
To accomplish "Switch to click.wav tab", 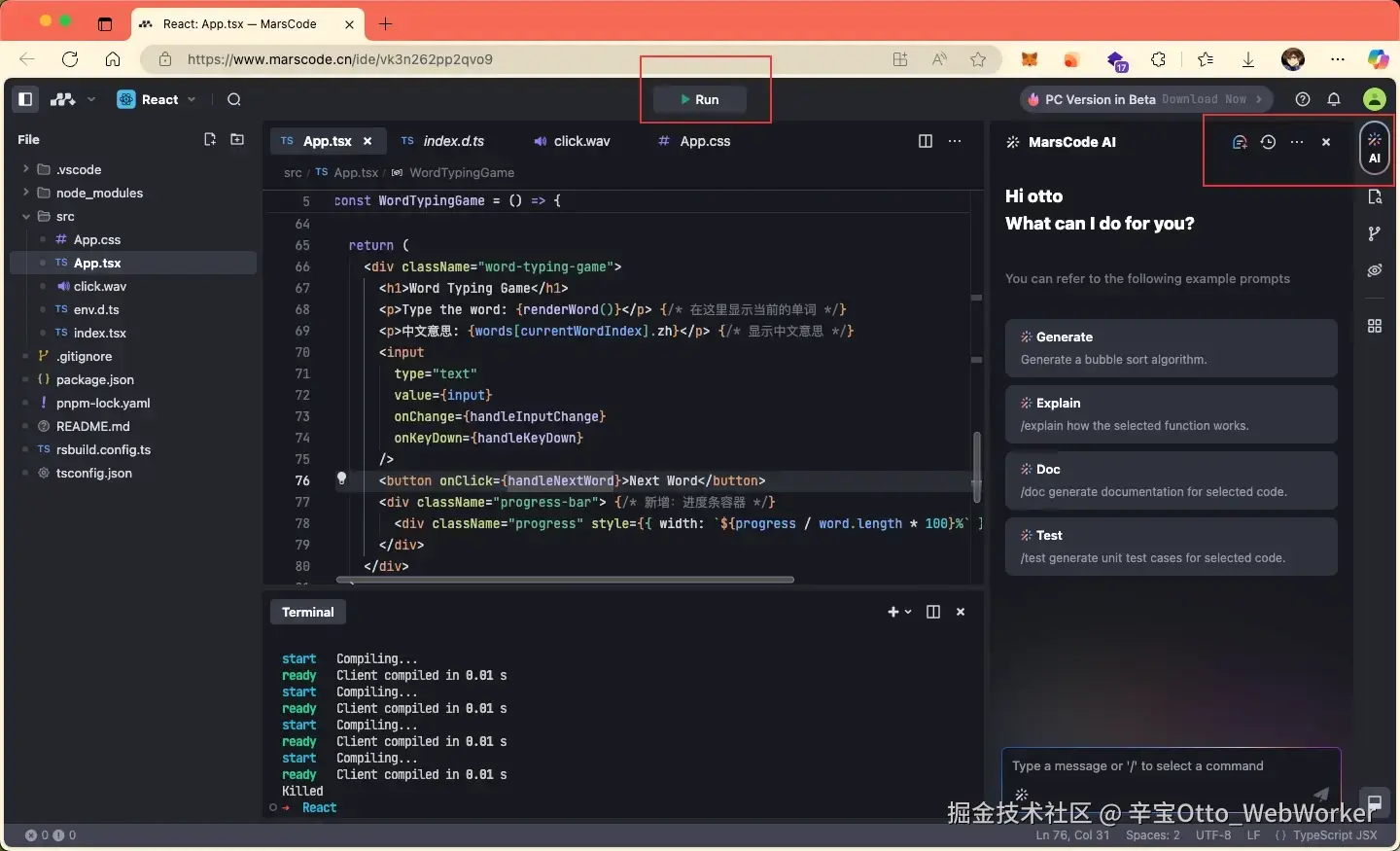I will pos(573,141).
